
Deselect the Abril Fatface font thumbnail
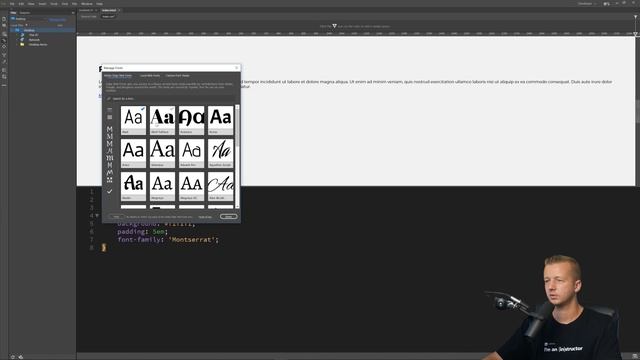point(162,120)
